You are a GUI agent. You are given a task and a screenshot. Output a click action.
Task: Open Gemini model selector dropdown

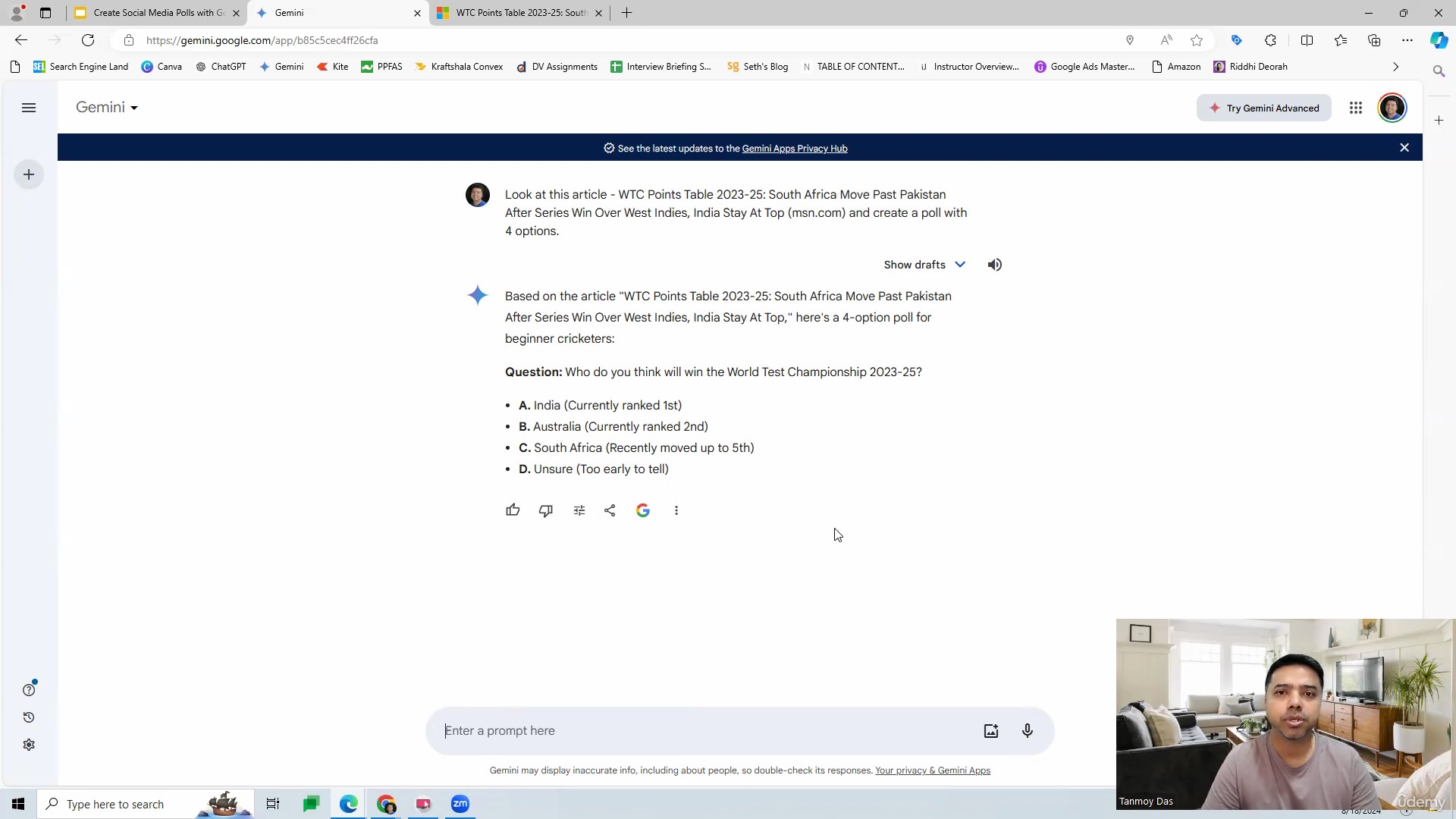pyautogui.click(x=107, y=108)
